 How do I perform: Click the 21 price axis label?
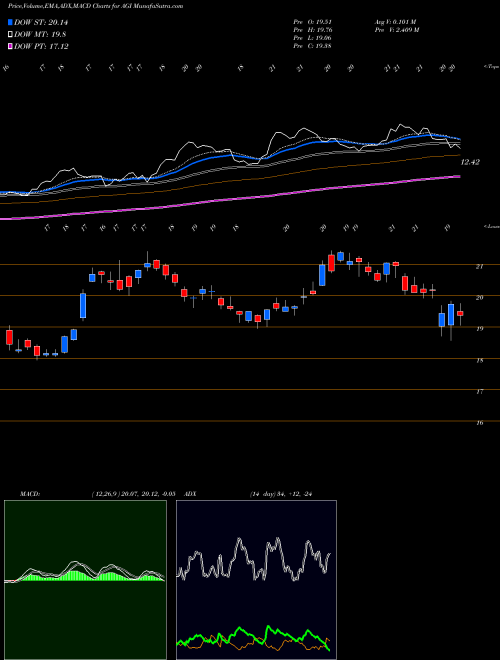tap(480, 266)
